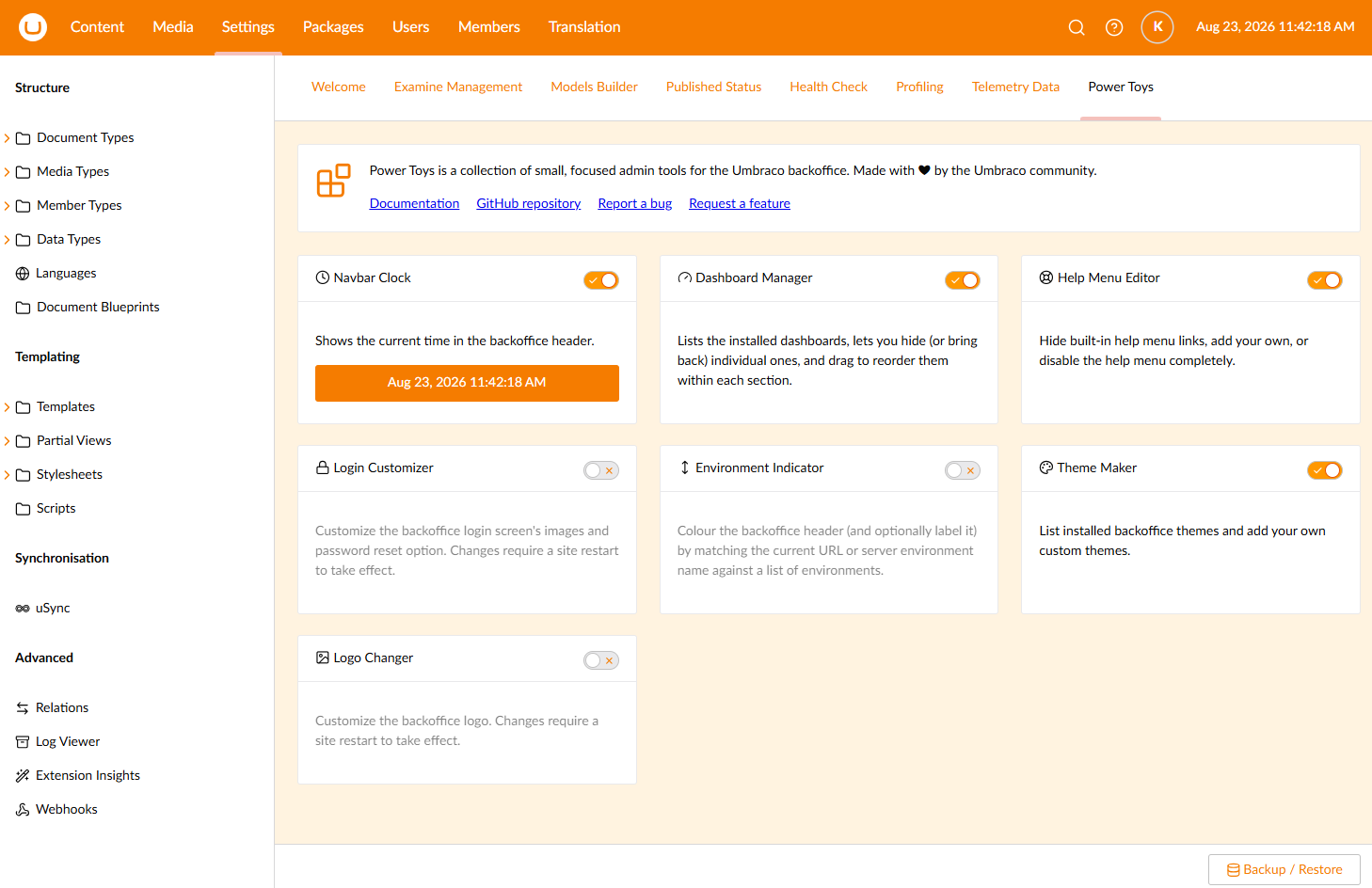Image resolution: width=1372 pixels, height=888 pixels.
Task: Click the Theme Maker palette icon
Action: [x=1046, y=468]
